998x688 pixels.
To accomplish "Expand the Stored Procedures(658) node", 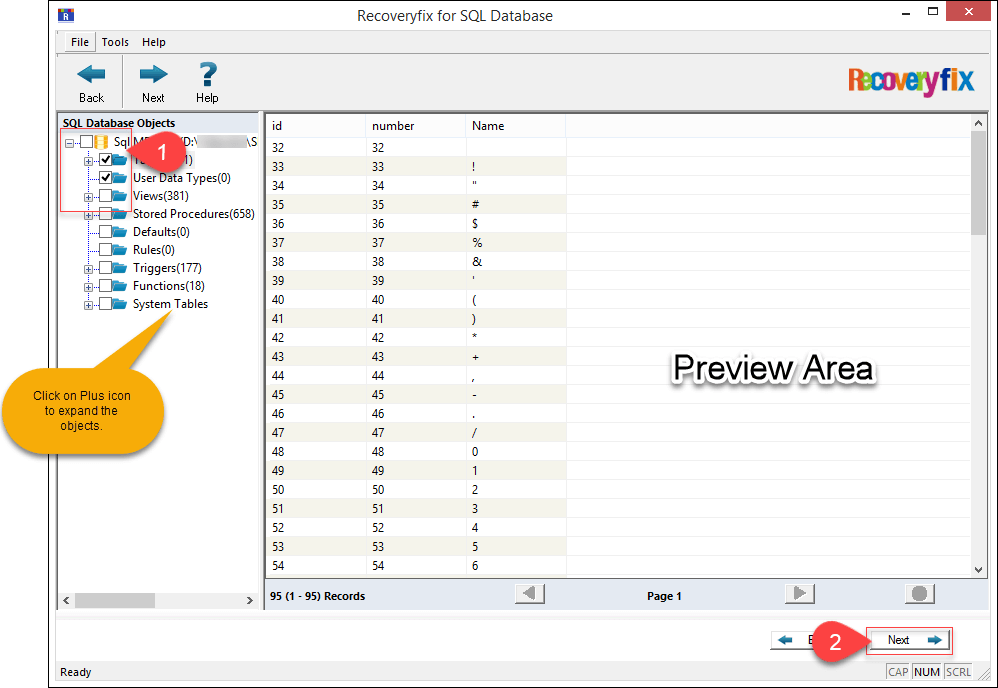I will (x=88, y=215).
